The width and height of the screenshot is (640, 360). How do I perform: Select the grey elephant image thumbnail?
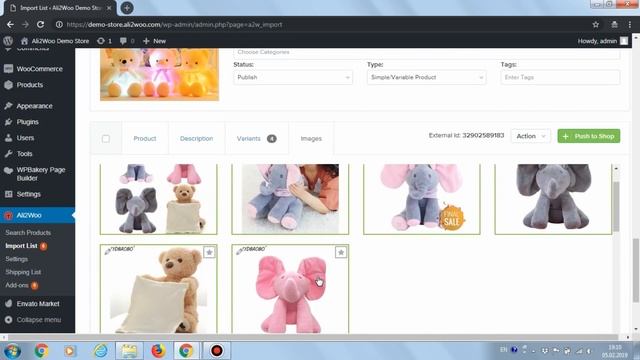pyautogui.click(x=553, y=199)
